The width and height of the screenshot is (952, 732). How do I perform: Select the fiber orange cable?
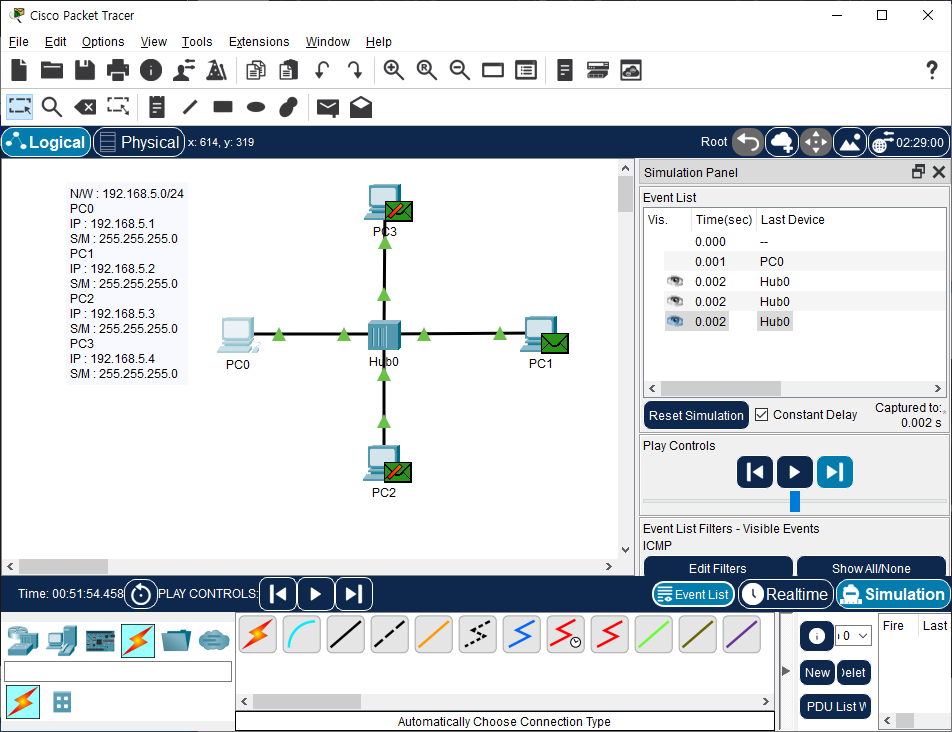coord(434,635)
